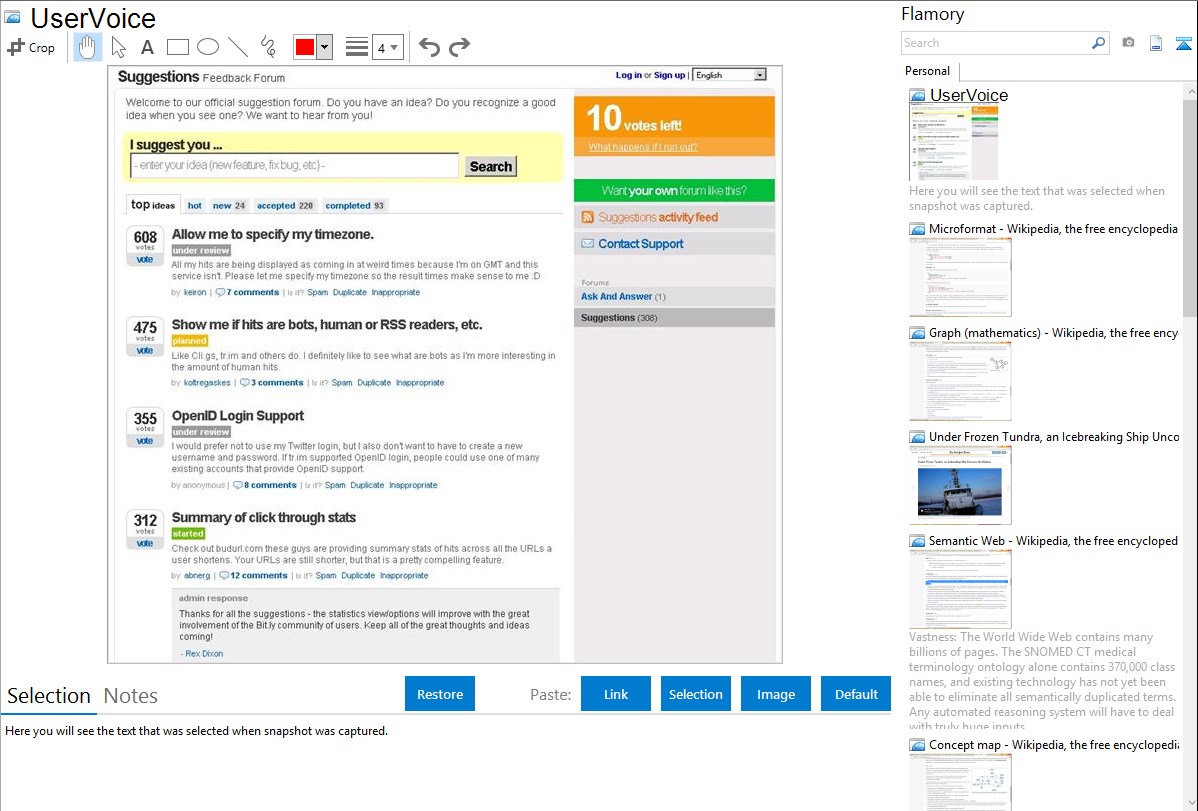The image size is (1198, 811).
Task: Click the blue collapse-to-top icon
Action: [1183, 43]
